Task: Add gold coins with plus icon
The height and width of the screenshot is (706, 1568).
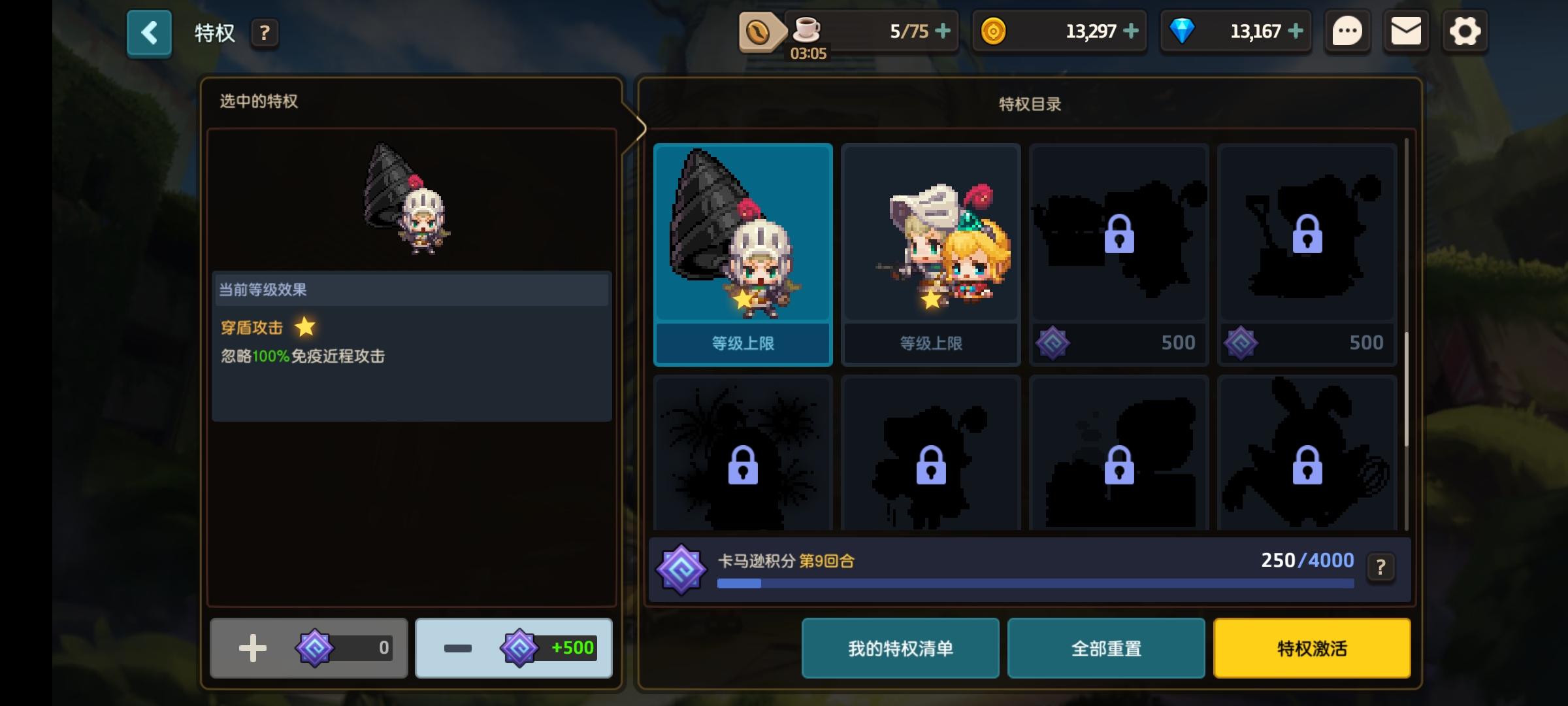Action: (x=1131, y=31)
